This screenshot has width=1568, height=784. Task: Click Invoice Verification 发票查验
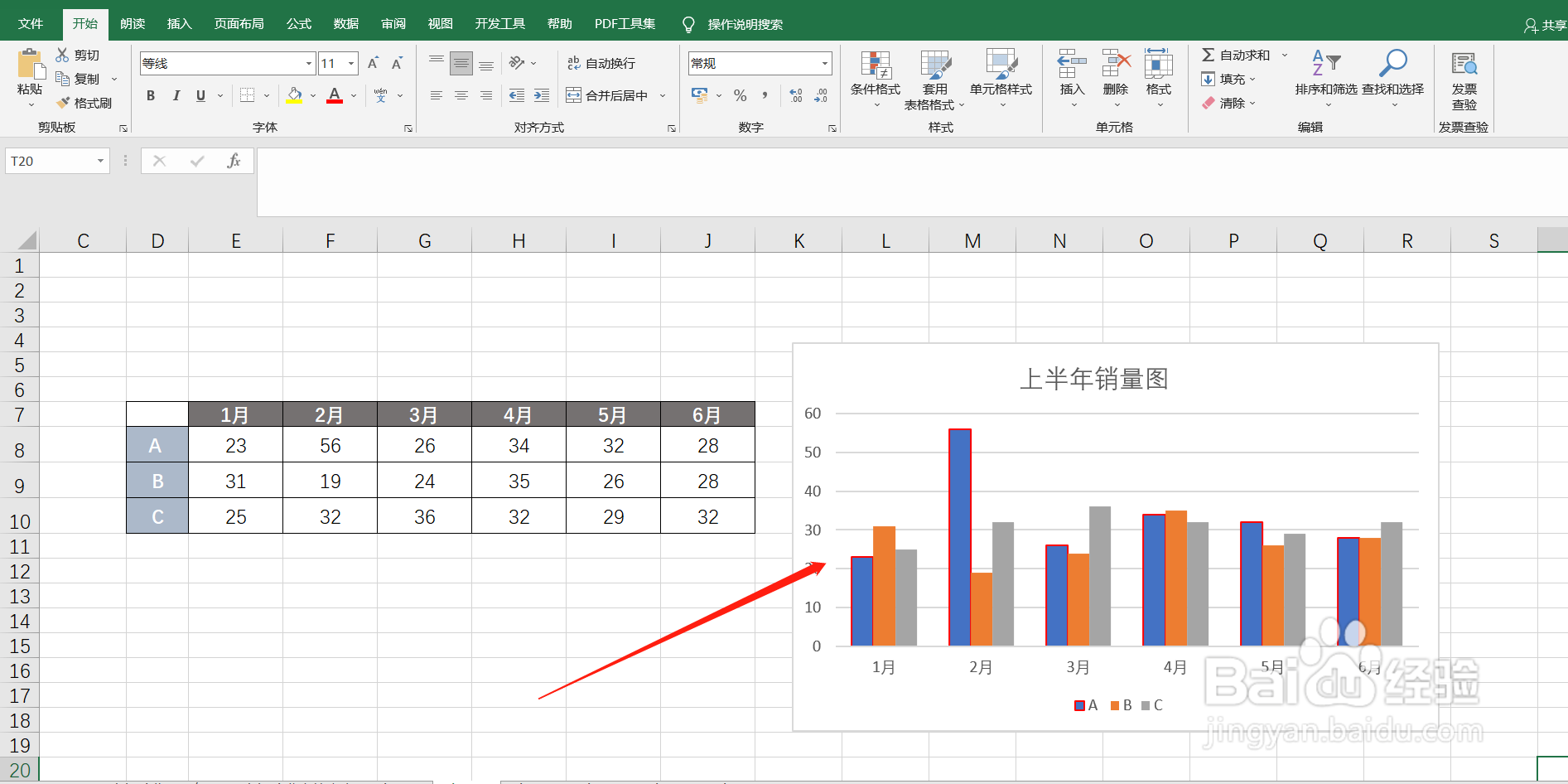[1464, 80]
